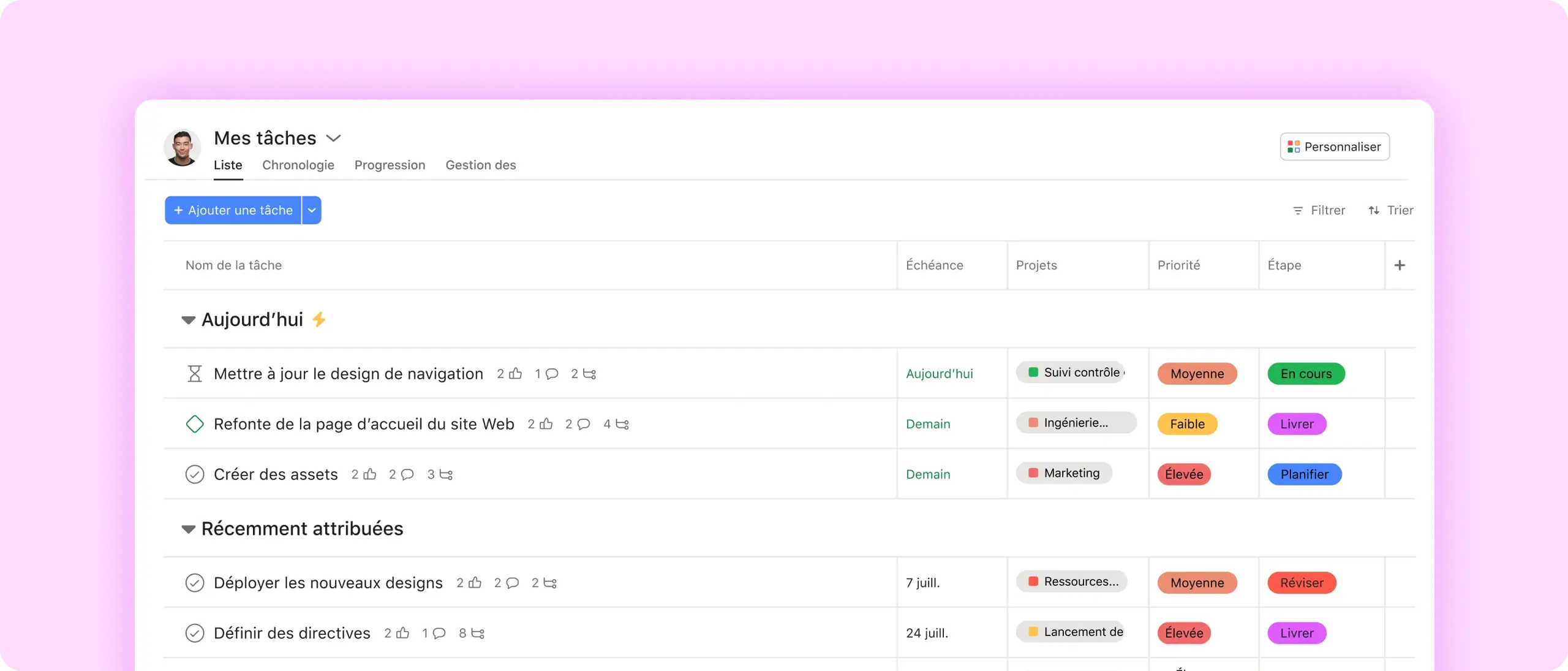Screen dimensions: 1568x671
Task: Click Demain due date for Refonte row
Action: coord(928,424)
